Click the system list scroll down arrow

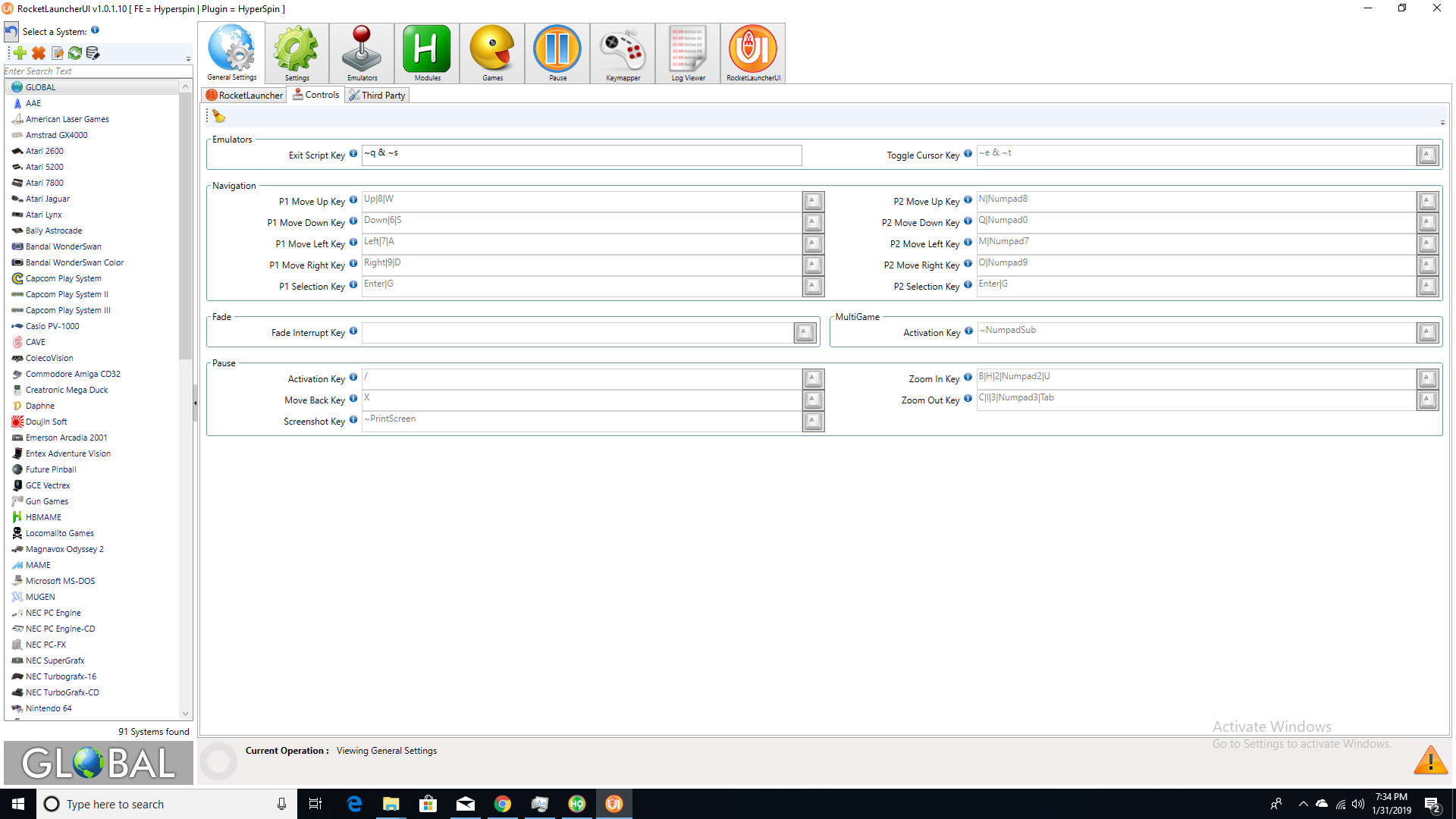pyautogui.click(x=185, y=714)
